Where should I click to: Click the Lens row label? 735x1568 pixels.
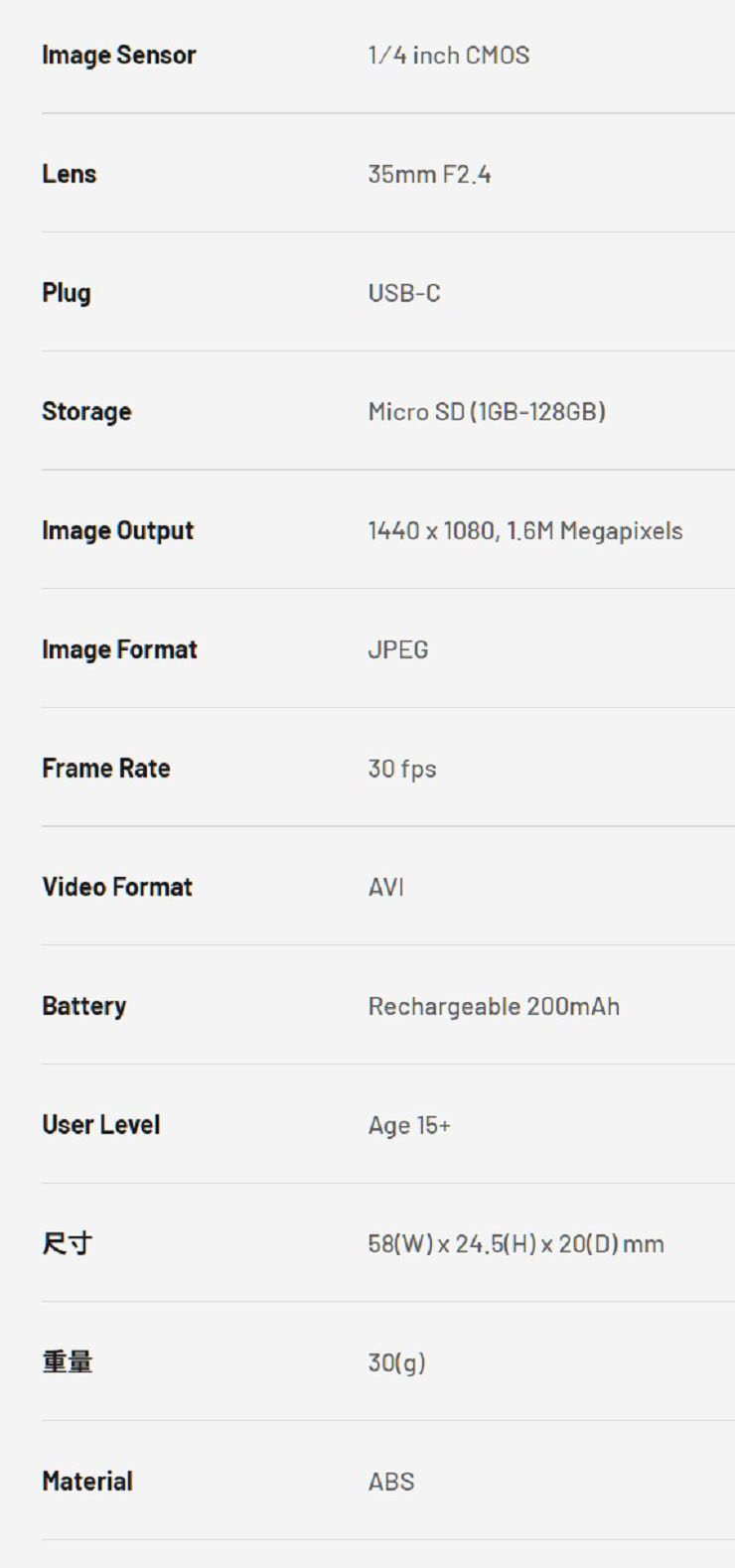69,174
